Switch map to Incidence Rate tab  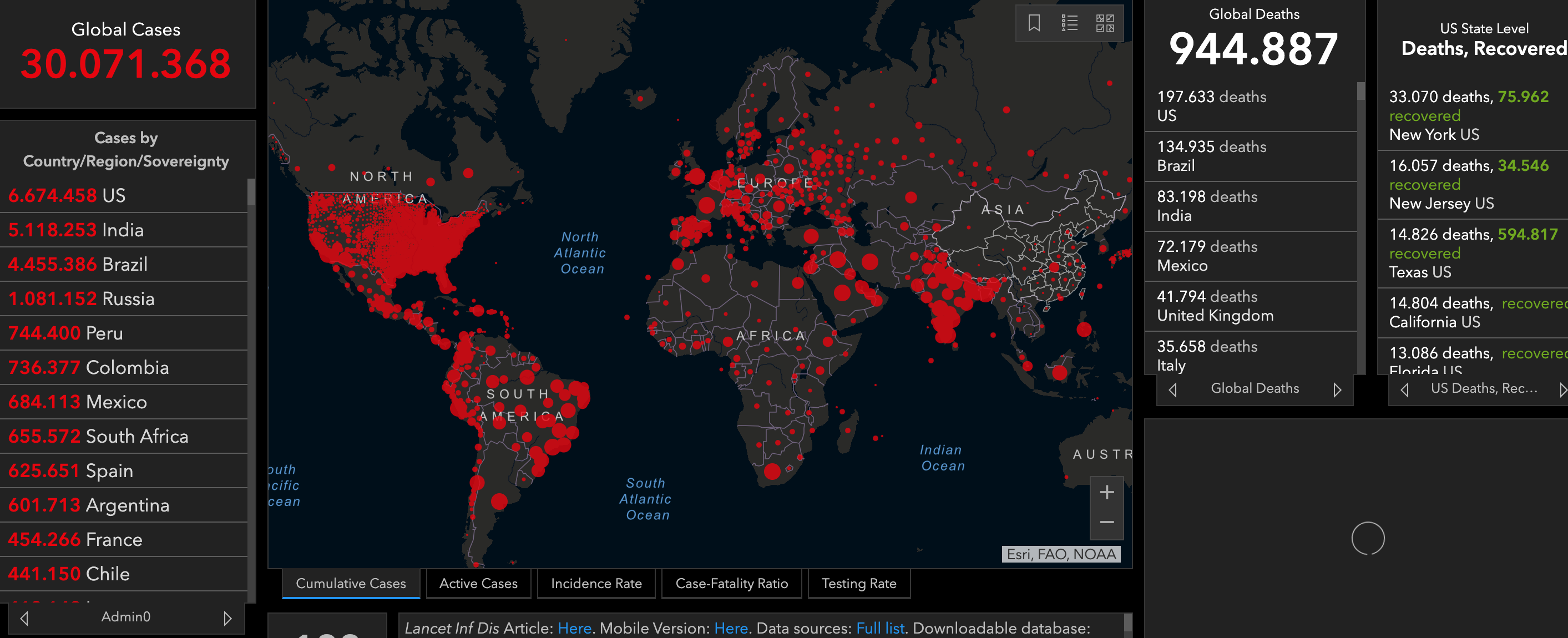pos(596,583)
